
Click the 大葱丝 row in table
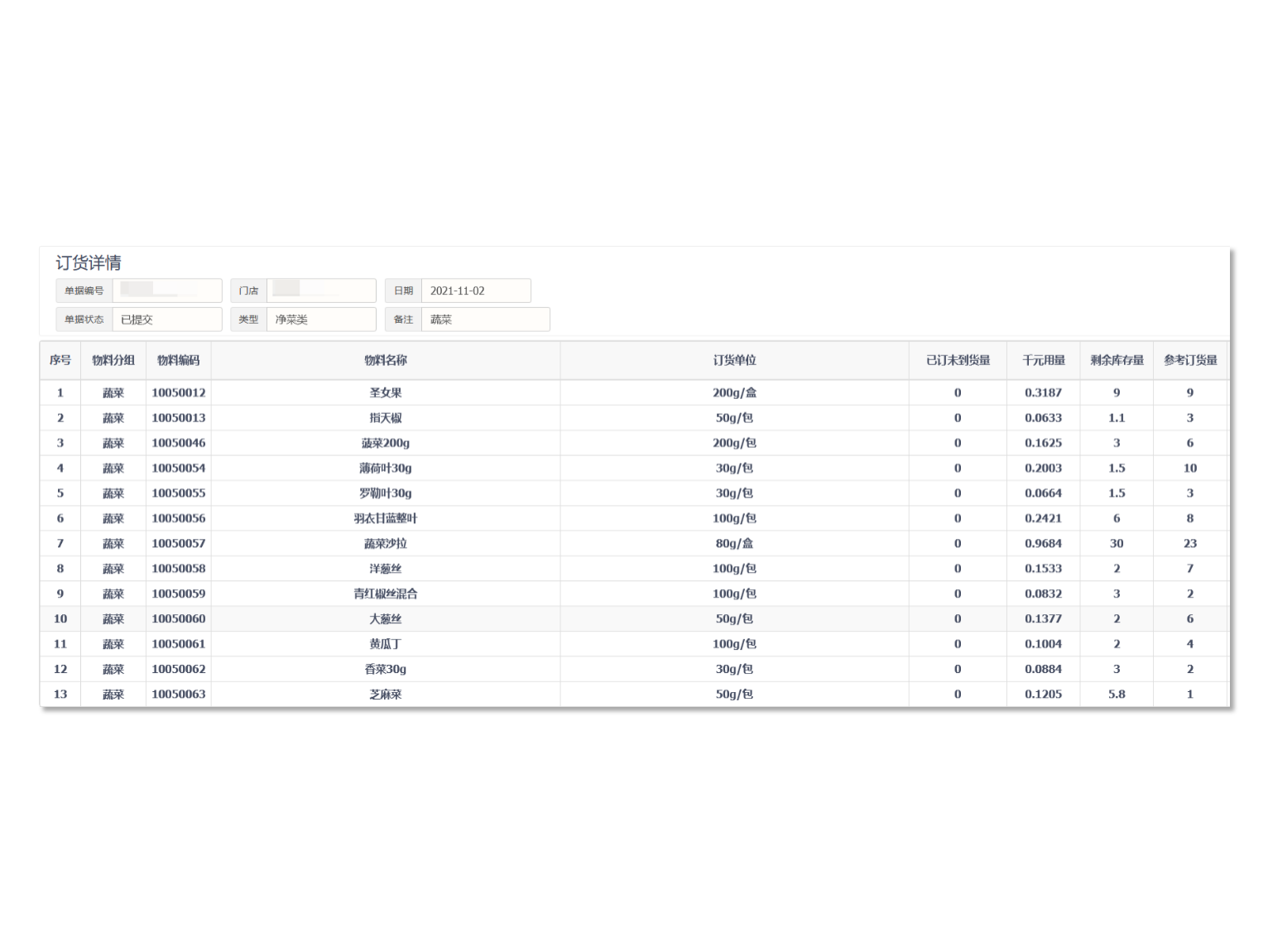[385, 618]
